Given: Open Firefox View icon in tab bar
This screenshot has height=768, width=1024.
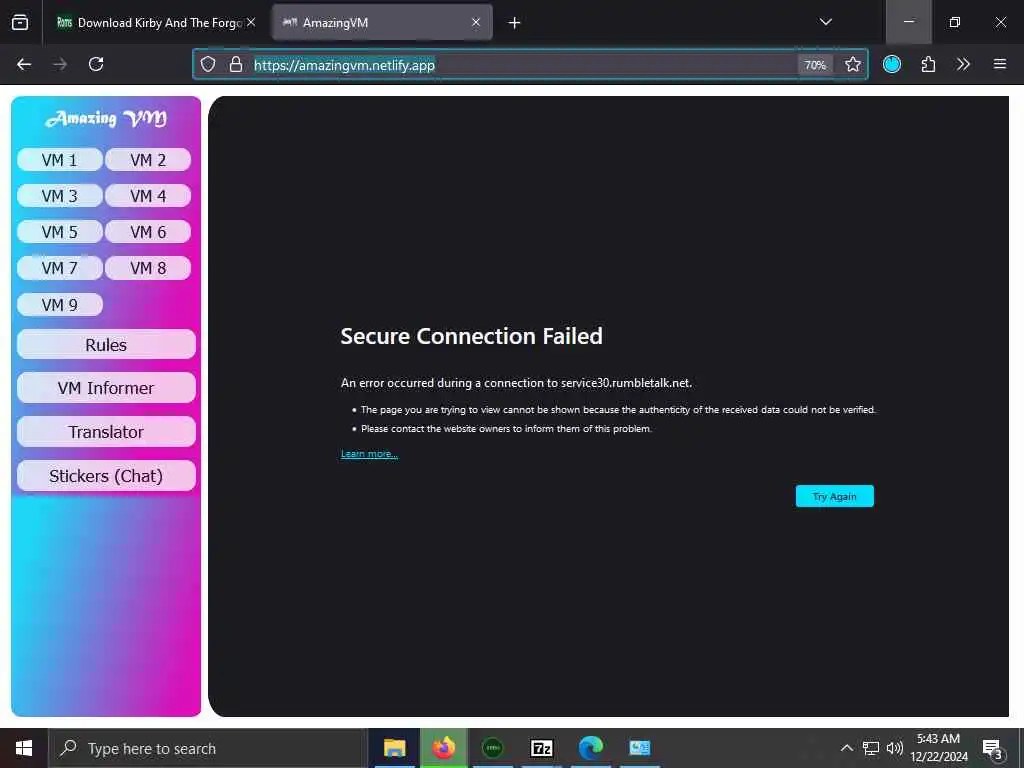Looking at the screenshot, I should click(20, 22).
